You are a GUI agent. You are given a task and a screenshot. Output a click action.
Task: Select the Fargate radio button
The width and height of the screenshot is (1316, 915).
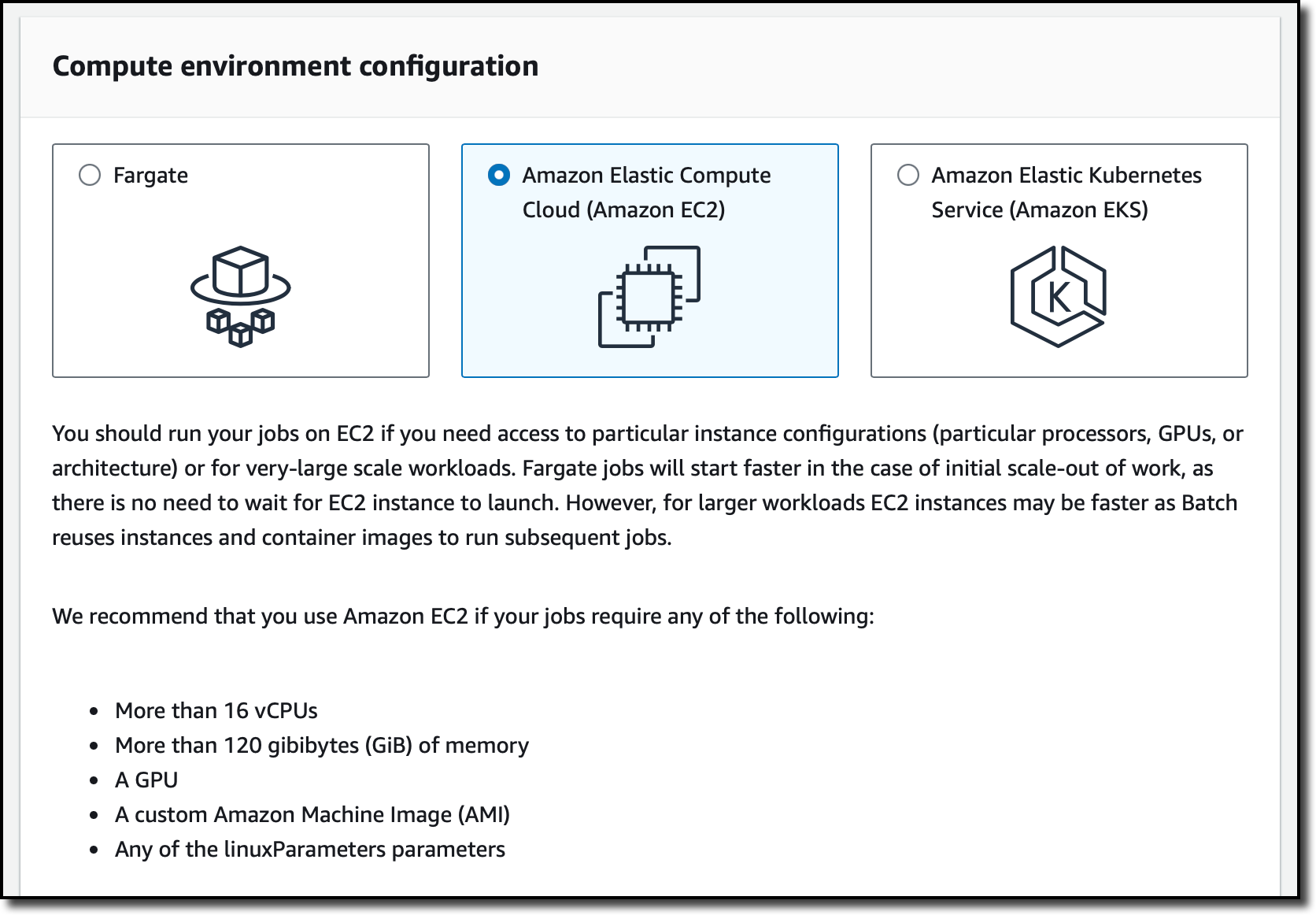click(90, 175)
